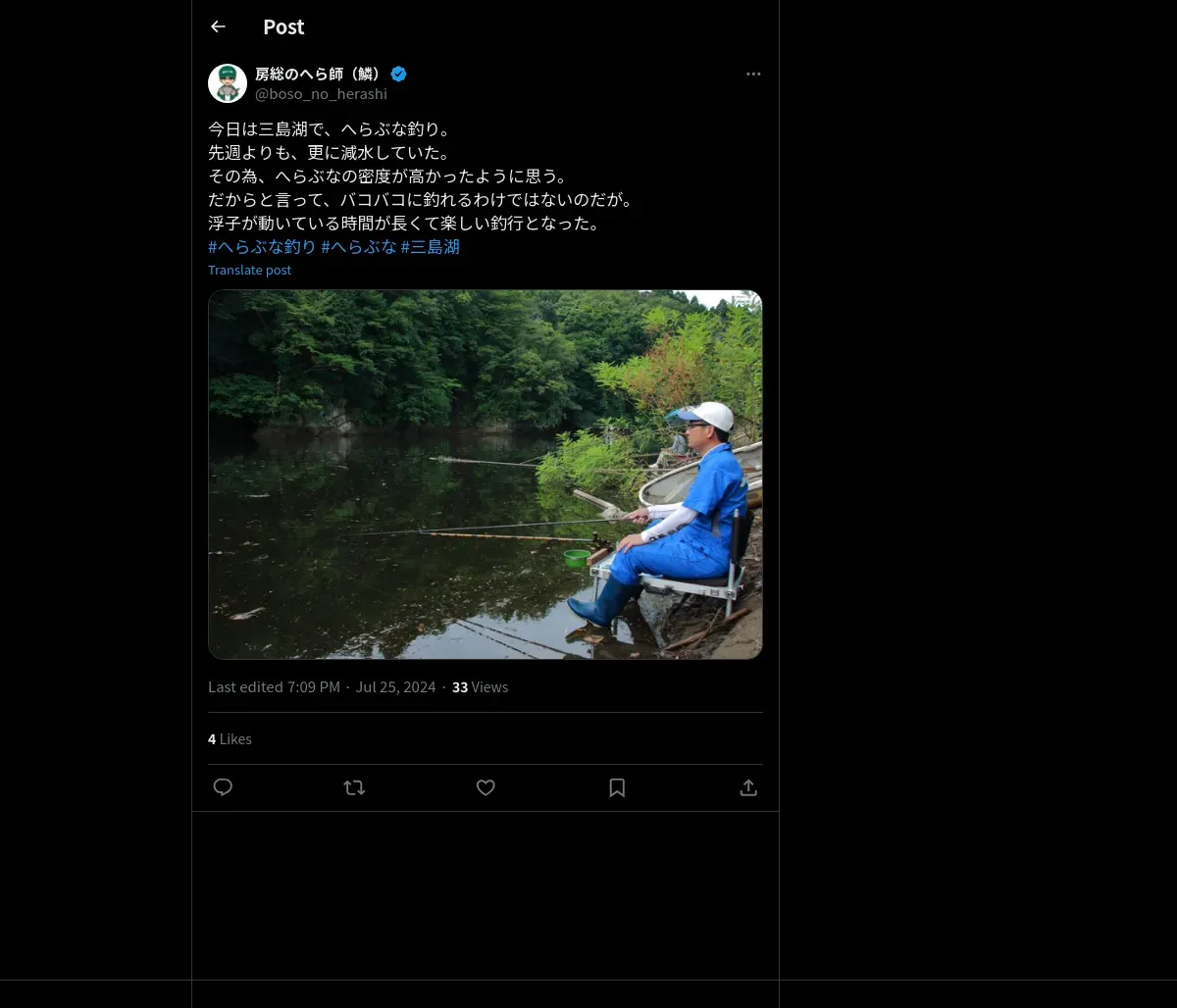Open the reply comment icon

coord(223,787)
